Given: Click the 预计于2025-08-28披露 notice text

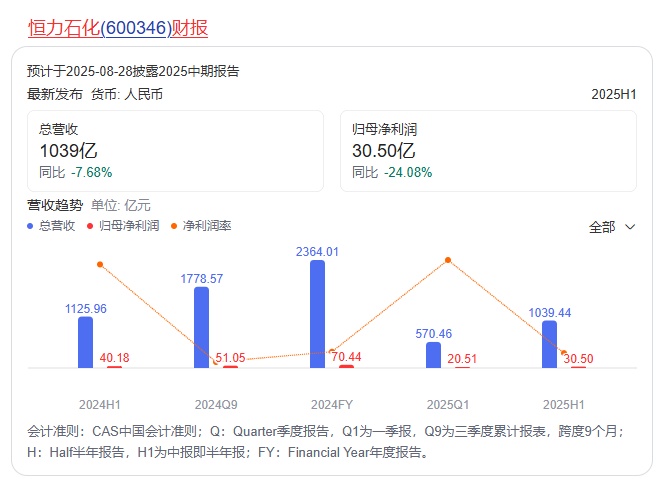Looking at the screenshot, I should (133, 71).
